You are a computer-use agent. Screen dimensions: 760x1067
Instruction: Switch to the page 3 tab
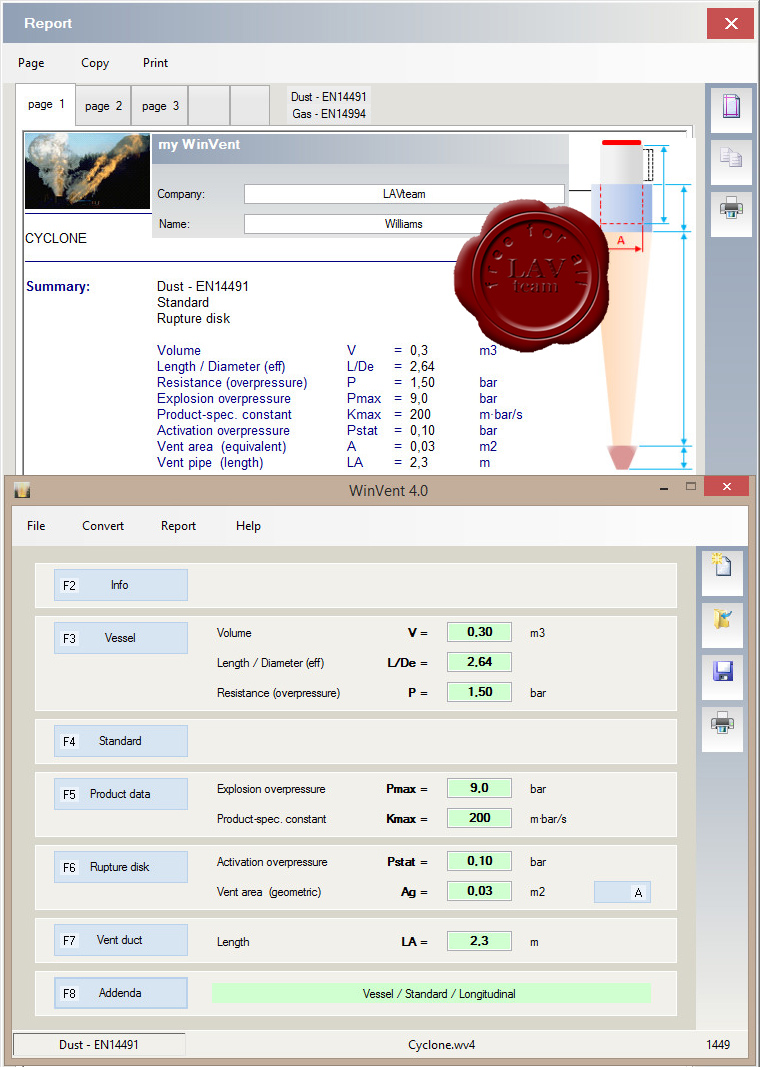coord(160,105)
